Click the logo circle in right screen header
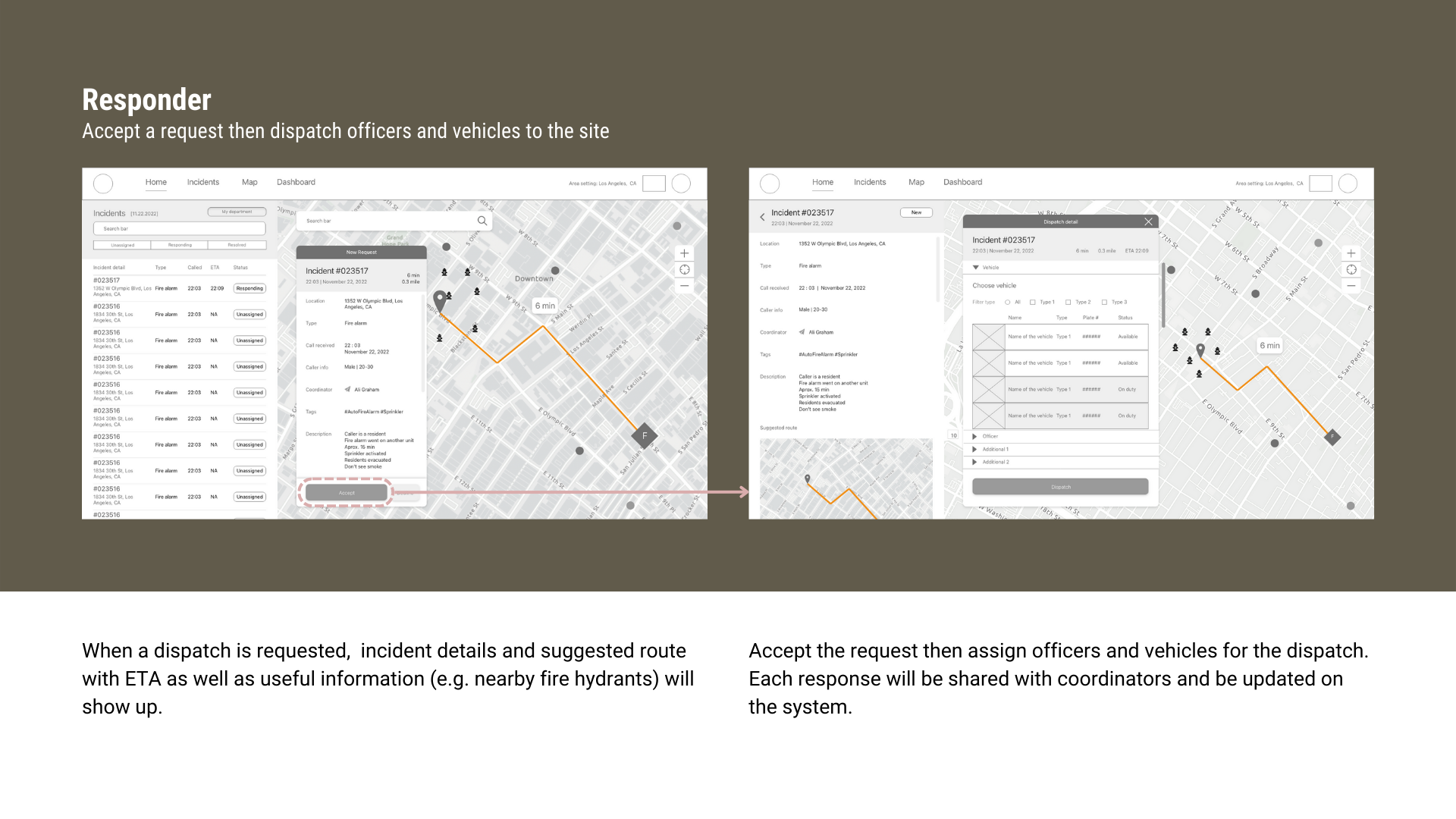Viewport: 1456px width, 819px height. (x=770, y=184)
